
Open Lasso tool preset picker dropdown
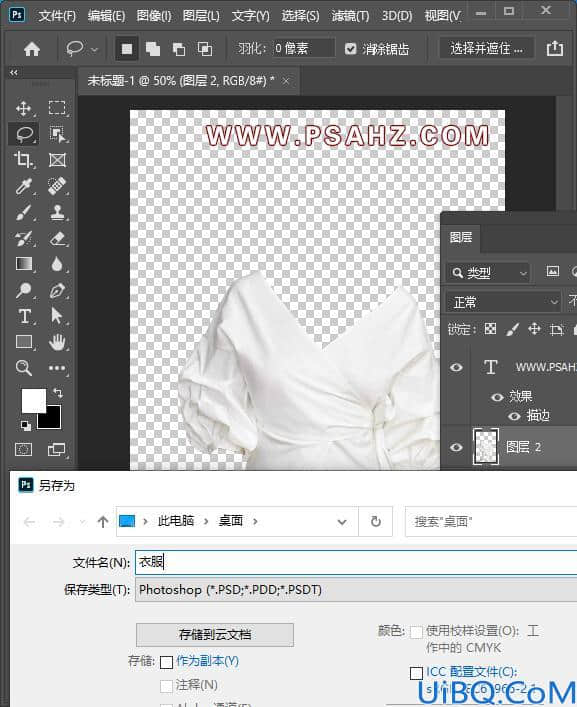[x=94, y=50]
